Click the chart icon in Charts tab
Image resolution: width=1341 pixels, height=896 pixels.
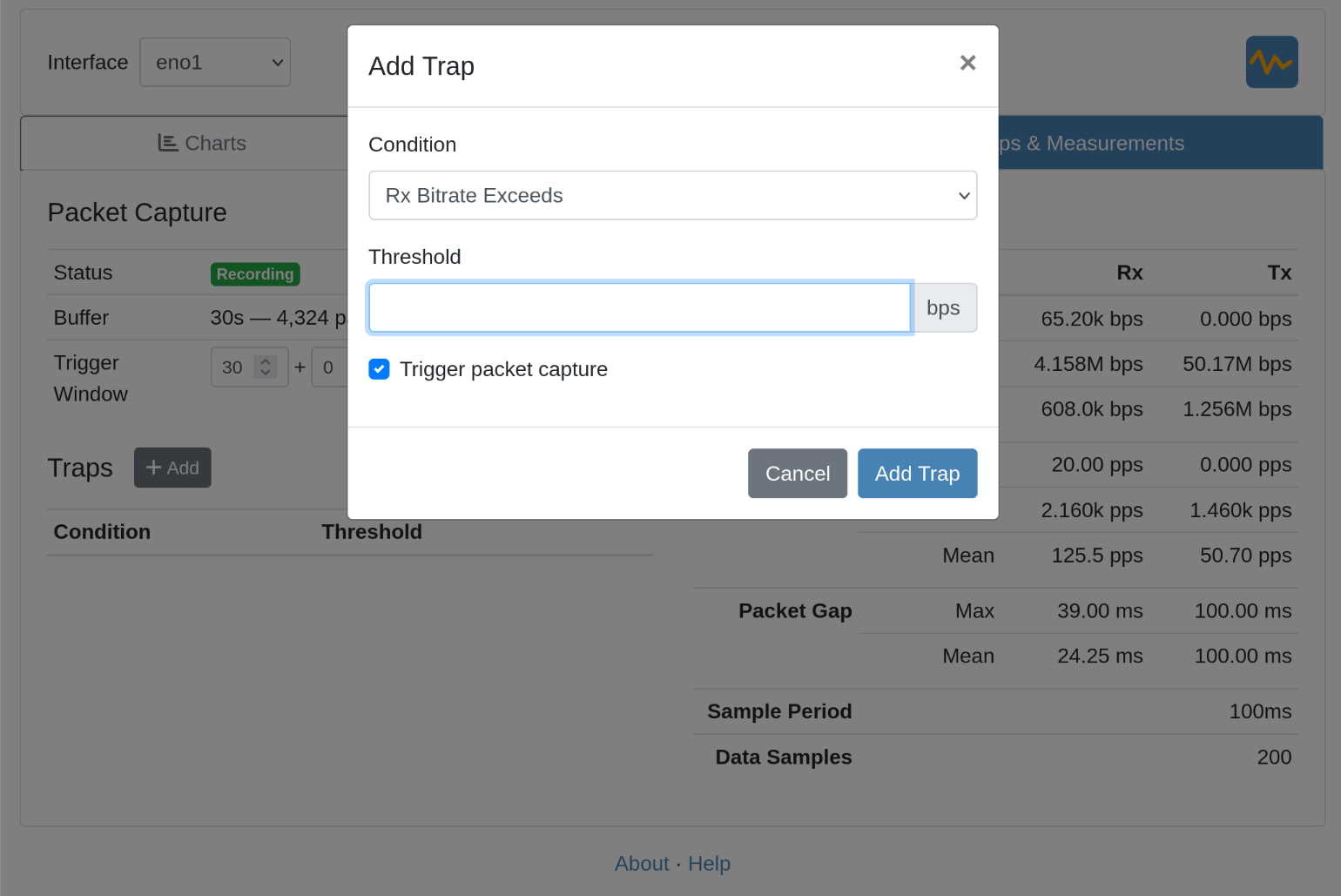(167, 143)
